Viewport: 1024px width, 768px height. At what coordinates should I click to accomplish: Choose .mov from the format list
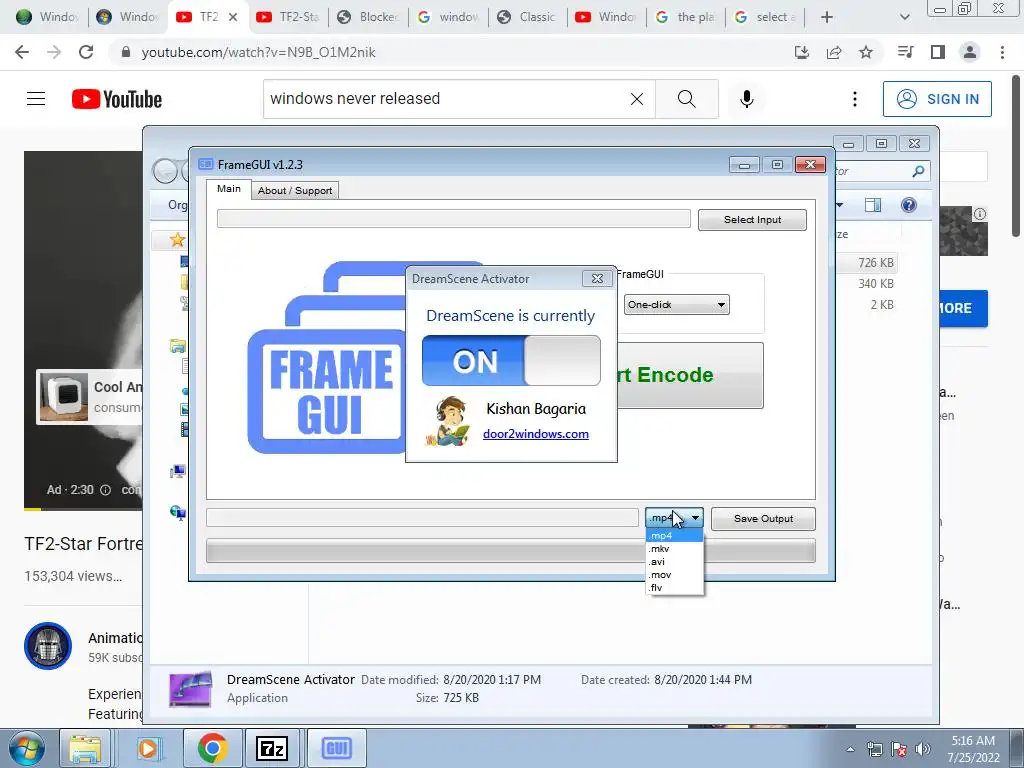click(x=675, y=575)
